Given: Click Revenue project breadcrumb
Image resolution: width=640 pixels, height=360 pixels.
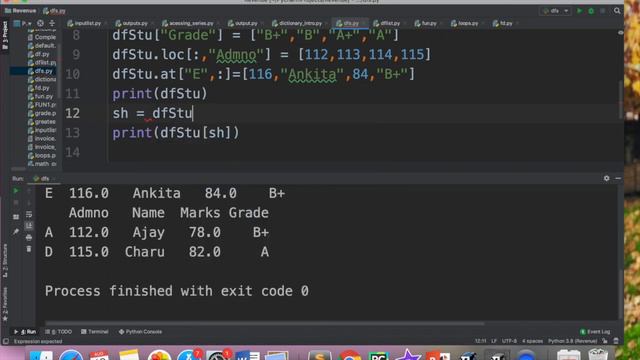Looking at the screenshot, I should click(x=20, y=11).
